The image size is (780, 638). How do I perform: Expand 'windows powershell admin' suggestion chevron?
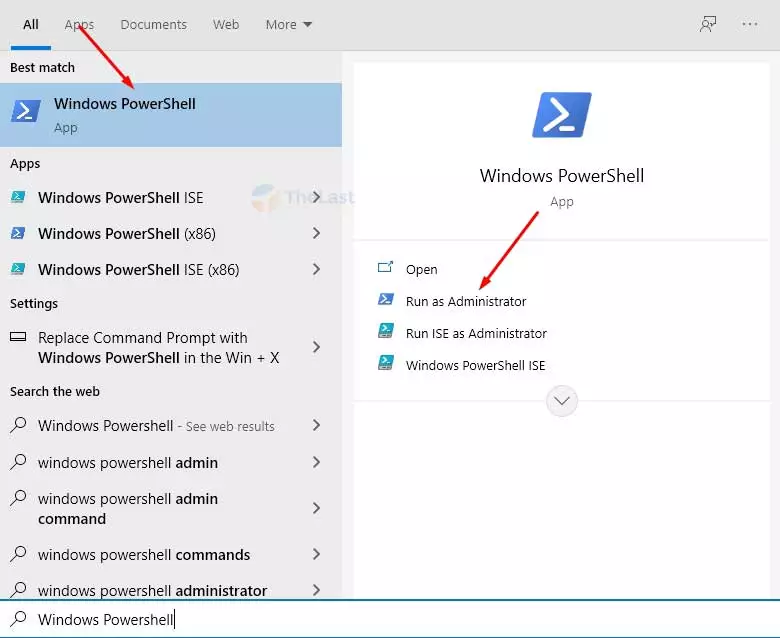coord(316,462)
